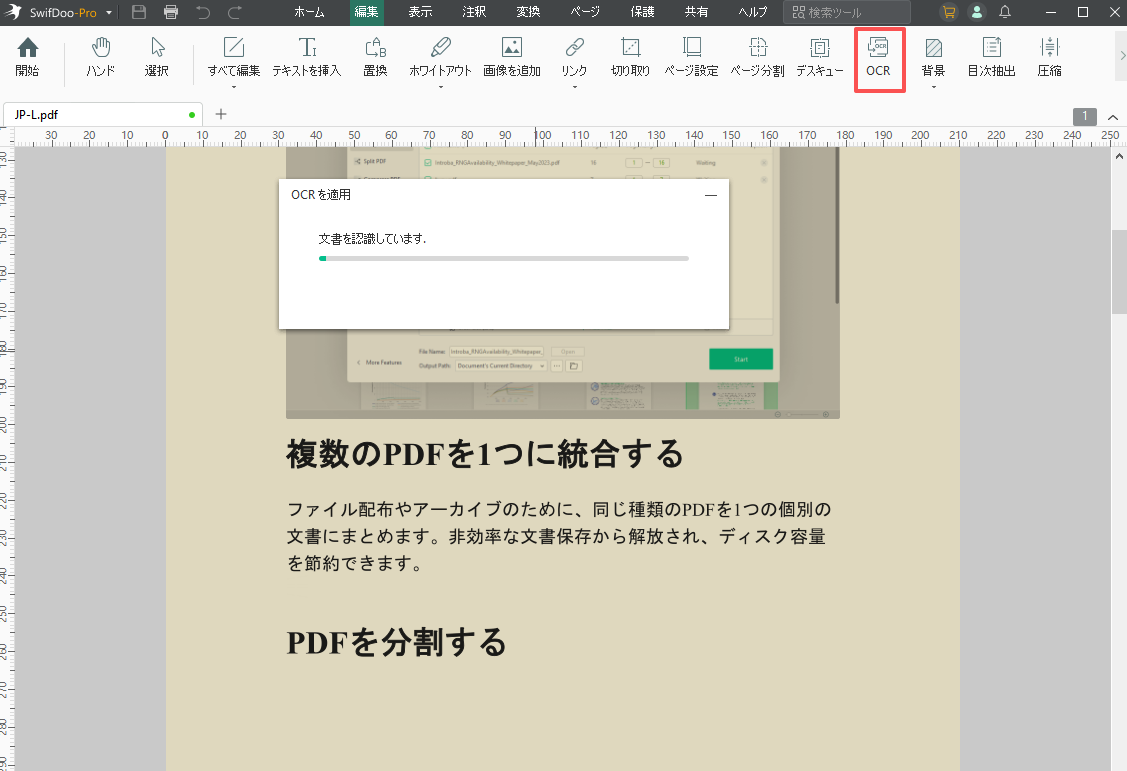The width and height of the screenshot is (1127, 771).
Task: Open the 置換 replace tool
Action: pyautogui.click(x=375, y=55)
